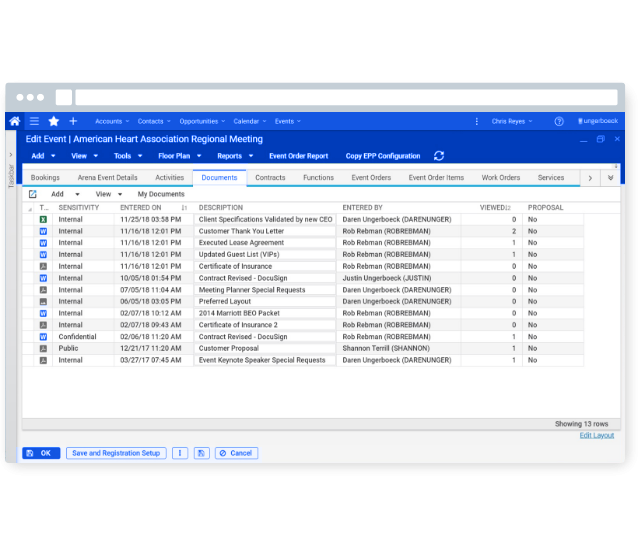Open the three-dot options button at bottom

(x=180, y=453)
